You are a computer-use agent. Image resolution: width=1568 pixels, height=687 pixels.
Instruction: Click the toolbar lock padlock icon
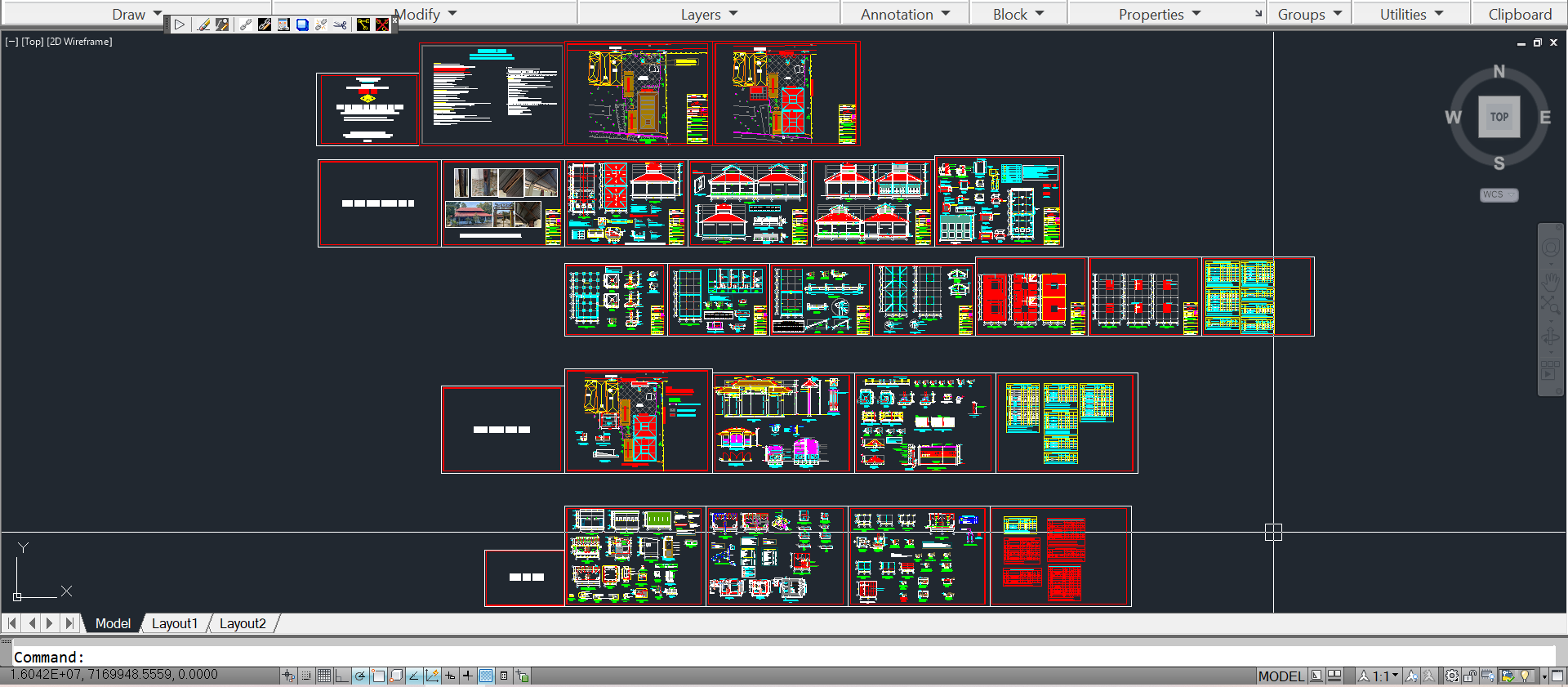click(x=1470, y=676)
